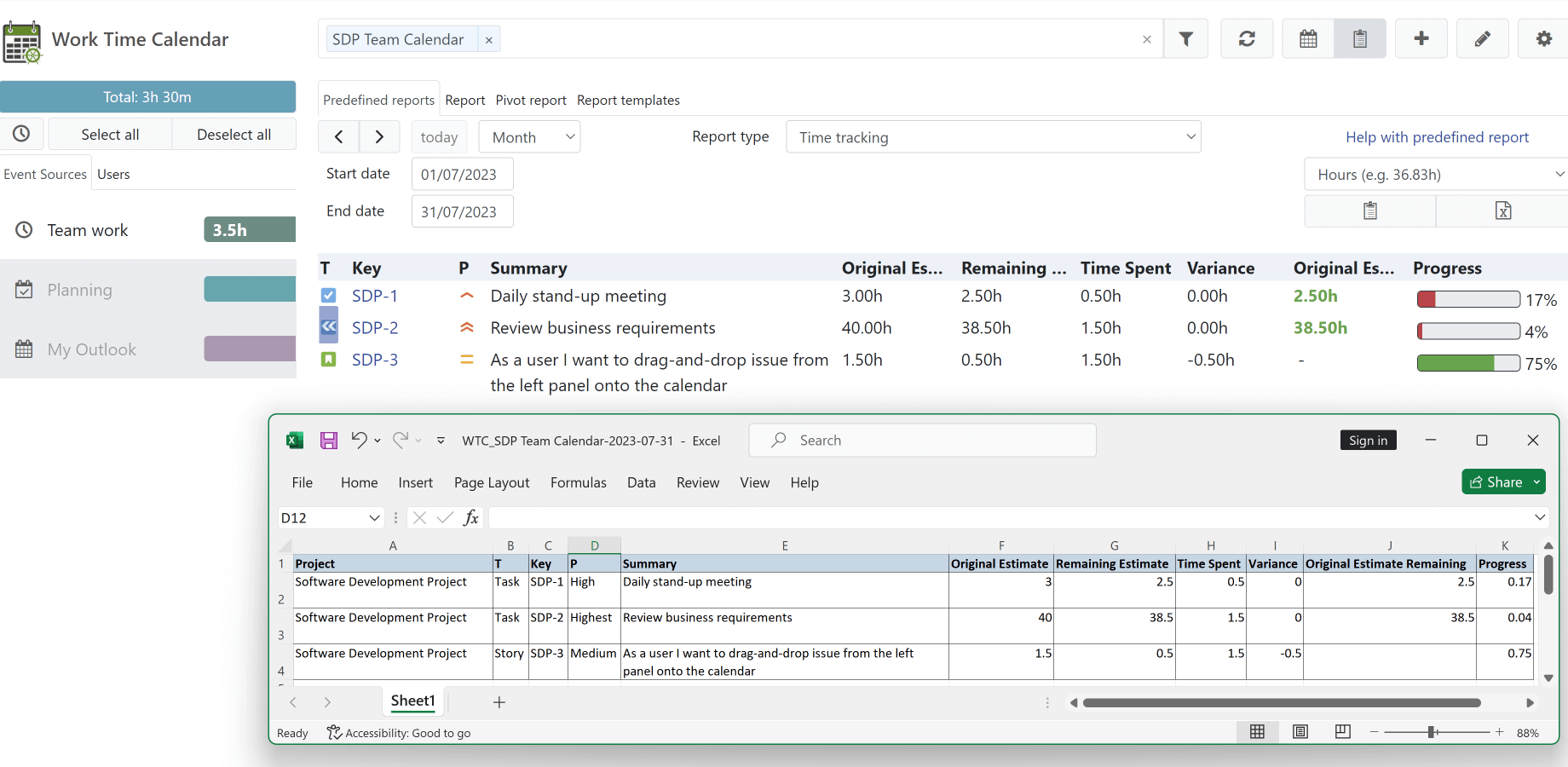The image size is (1568, 767).
Task: Click the plus icon to add event
Action: [1421, 39]
